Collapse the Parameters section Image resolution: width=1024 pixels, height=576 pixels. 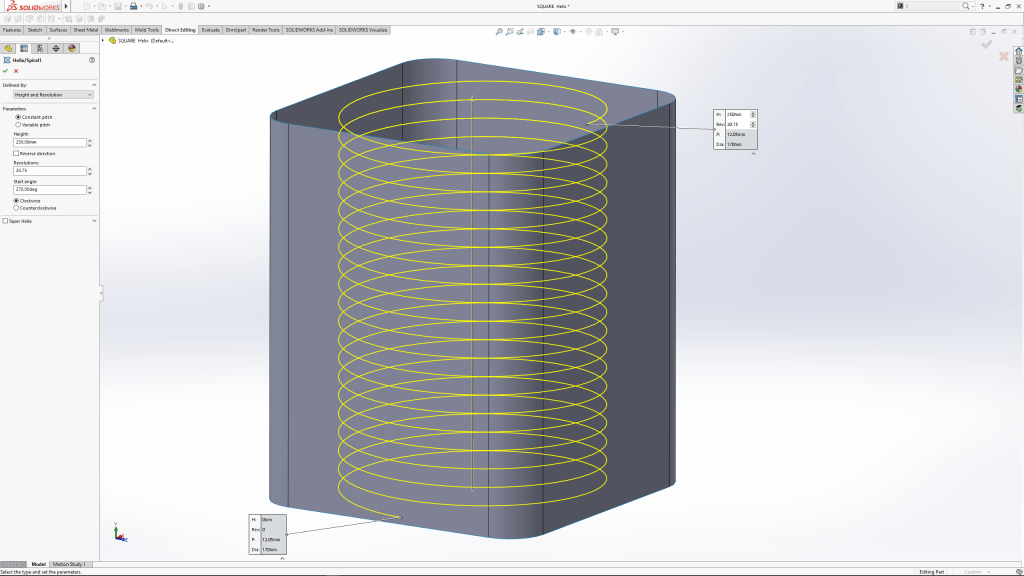(x=94, y=108)
